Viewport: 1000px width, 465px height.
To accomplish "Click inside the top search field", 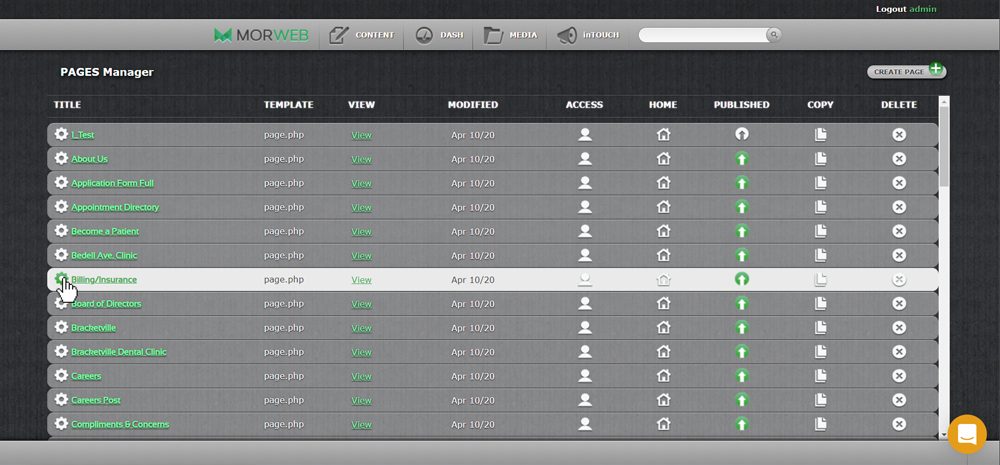I will (x=703, y=35).
